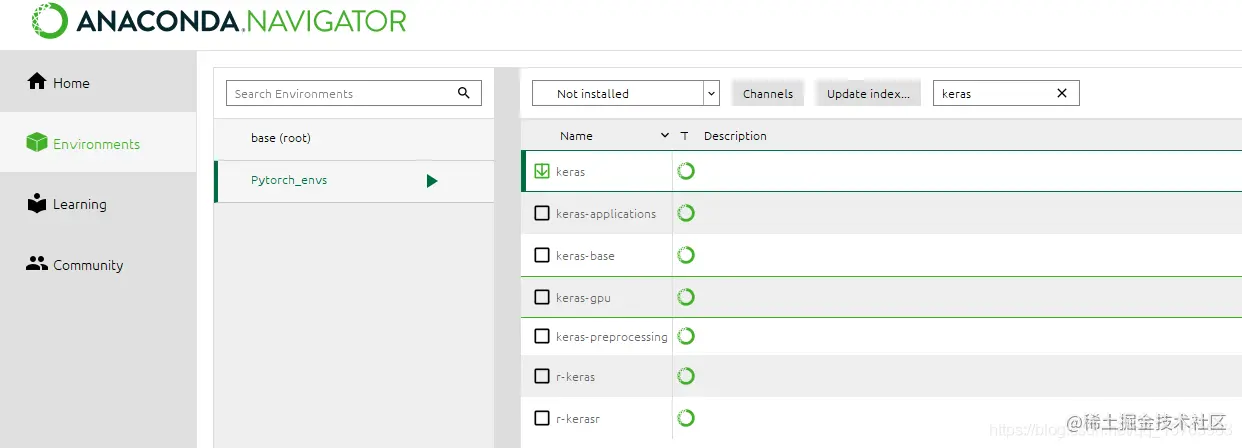Check the r-keras package checkbox
The height and width of the screenshot is (448, 1242).
pos(542,377)
